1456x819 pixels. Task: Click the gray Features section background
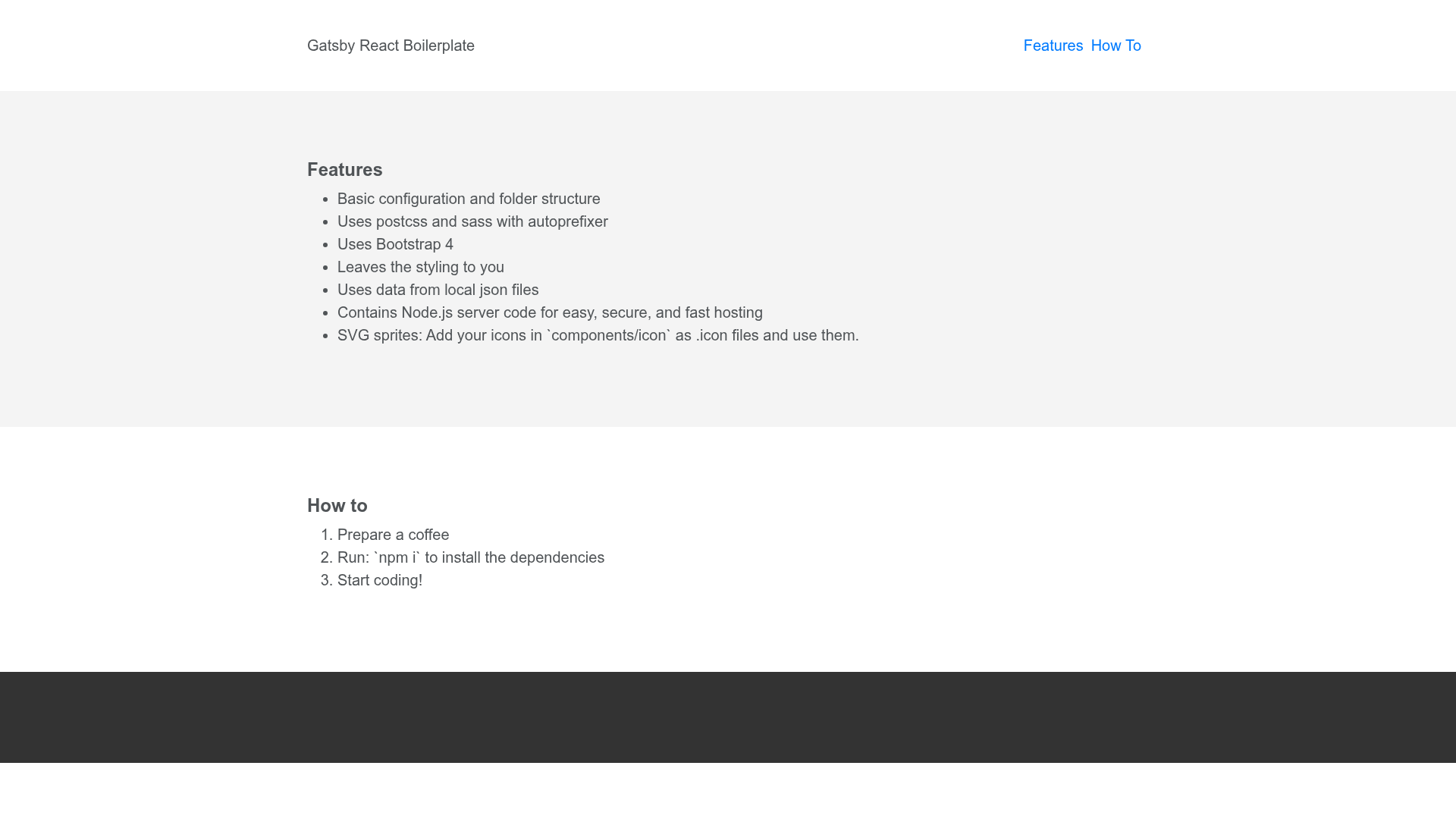[x=1137, y=258]
